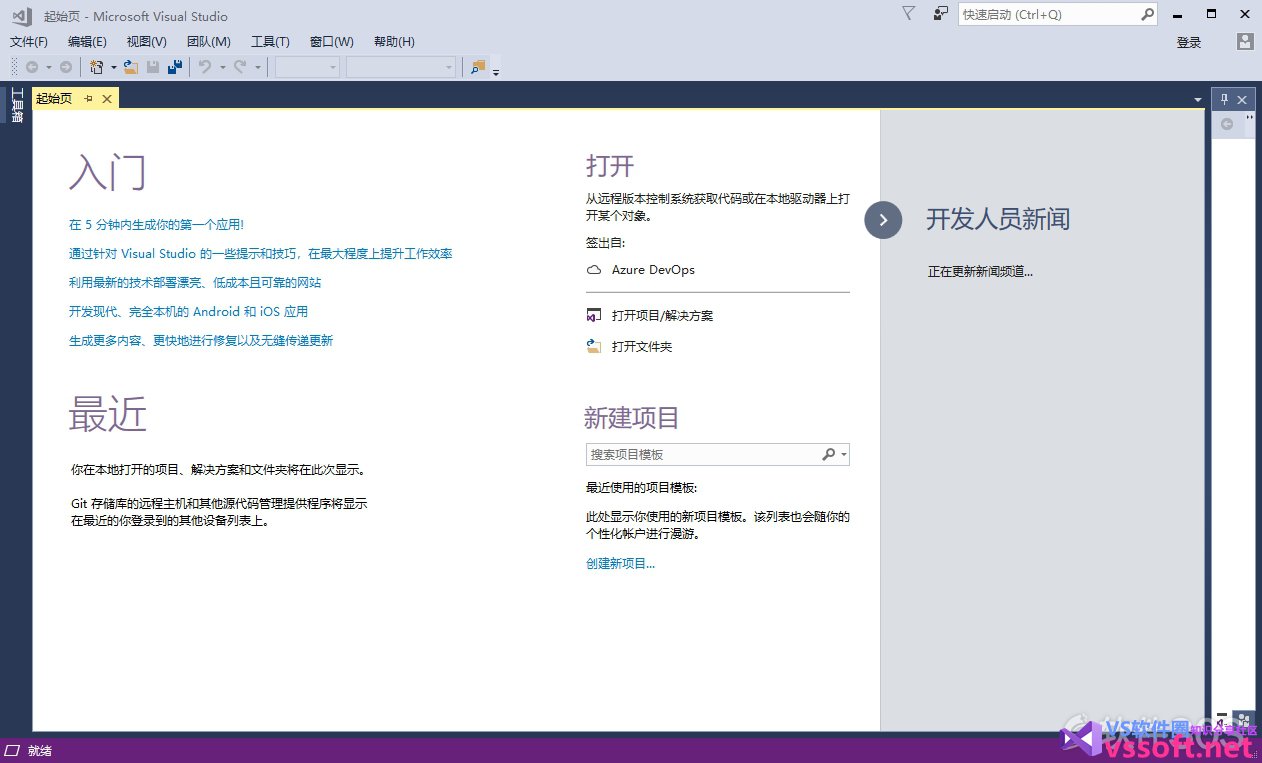Collapse the 开发人员新闻 panel with arrow button

[883, 220]
